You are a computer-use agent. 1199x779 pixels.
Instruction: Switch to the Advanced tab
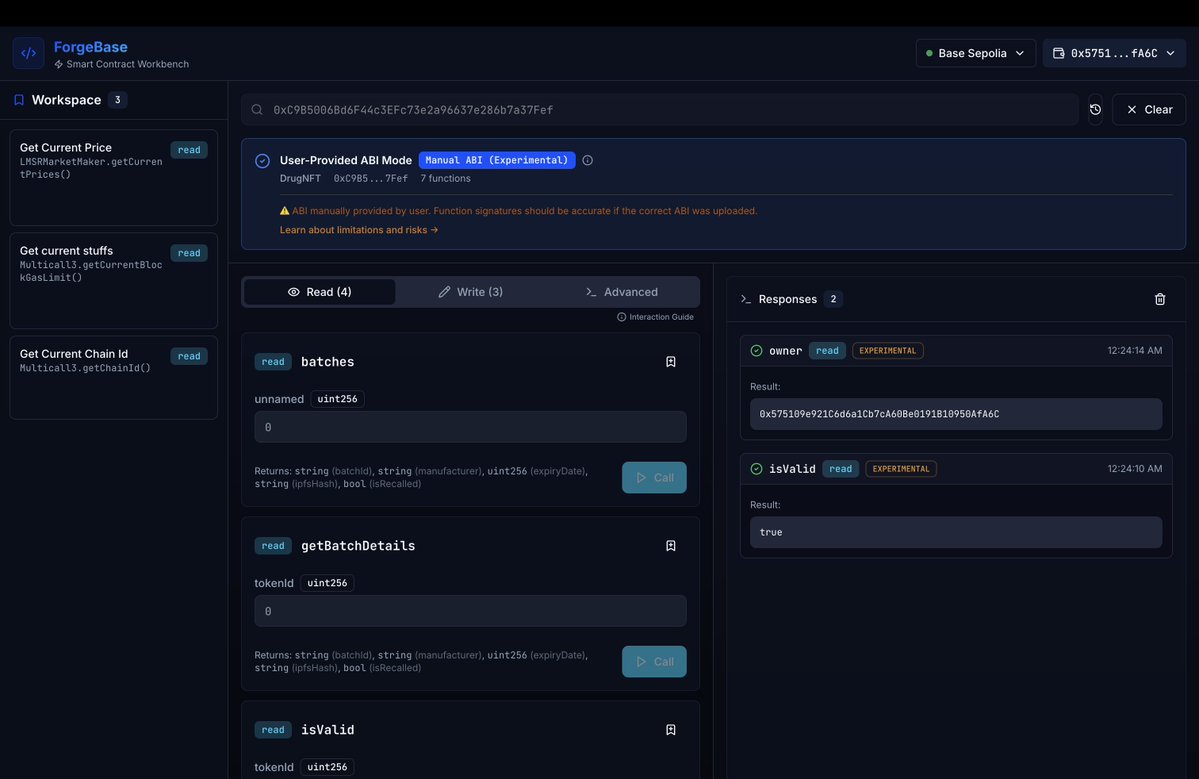622,292
